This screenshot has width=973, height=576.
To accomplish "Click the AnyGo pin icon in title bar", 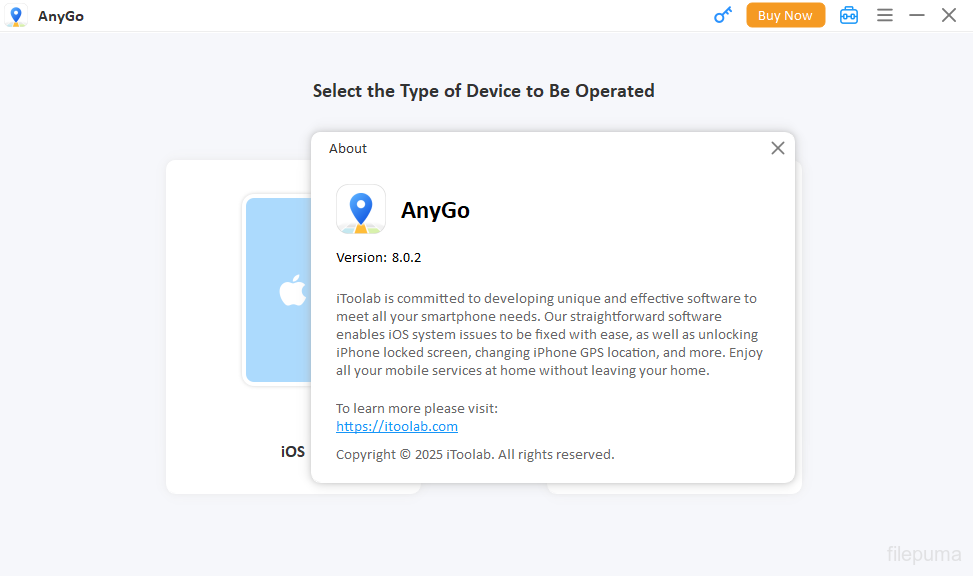I will click(x=16, y=16).
